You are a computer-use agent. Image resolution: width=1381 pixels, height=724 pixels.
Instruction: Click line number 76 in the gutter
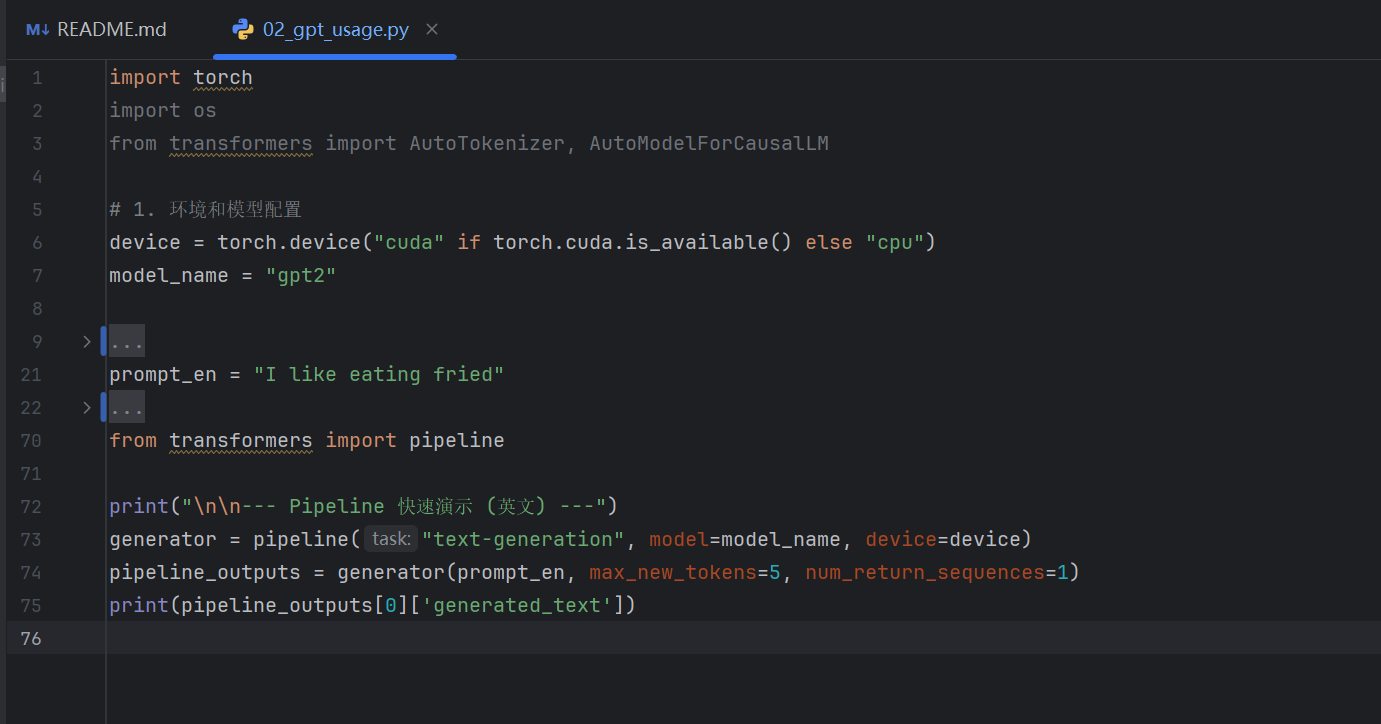point(31,638)
